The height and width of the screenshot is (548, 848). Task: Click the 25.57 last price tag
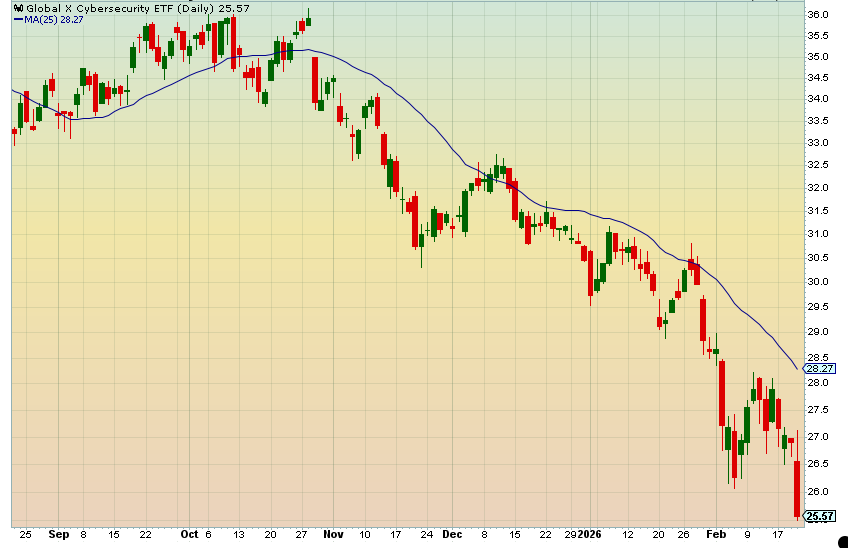(x=820, y=516)
